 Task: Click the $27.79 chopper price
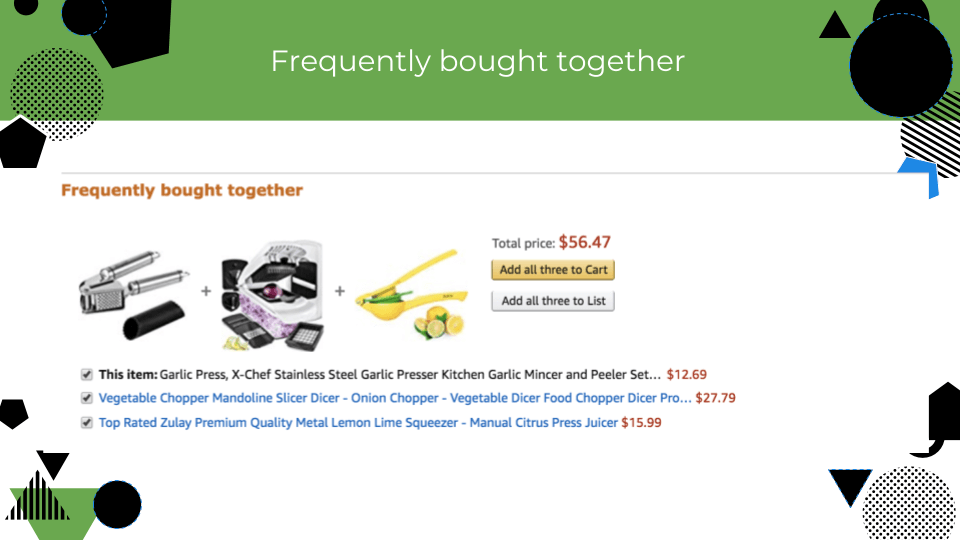point(715,398)
